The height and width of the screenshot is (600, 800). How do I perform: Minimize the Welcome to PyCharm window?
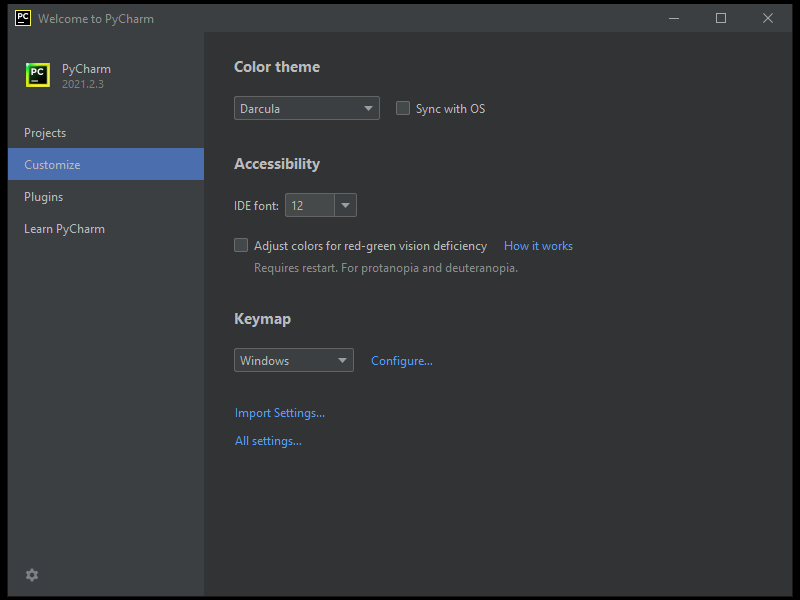point(673,18)
